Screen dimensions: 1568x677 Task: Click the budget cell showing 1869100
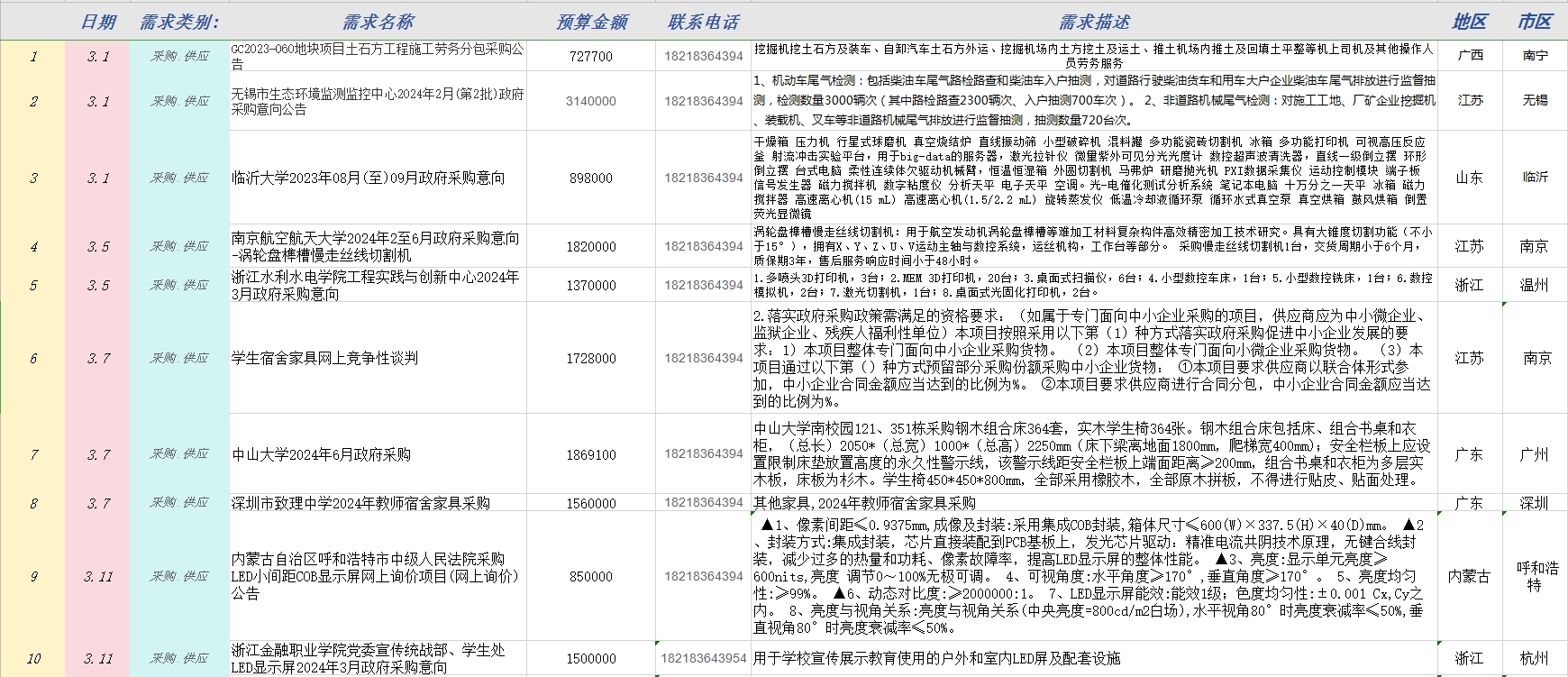pyautogui.click(x=591, y=454)
